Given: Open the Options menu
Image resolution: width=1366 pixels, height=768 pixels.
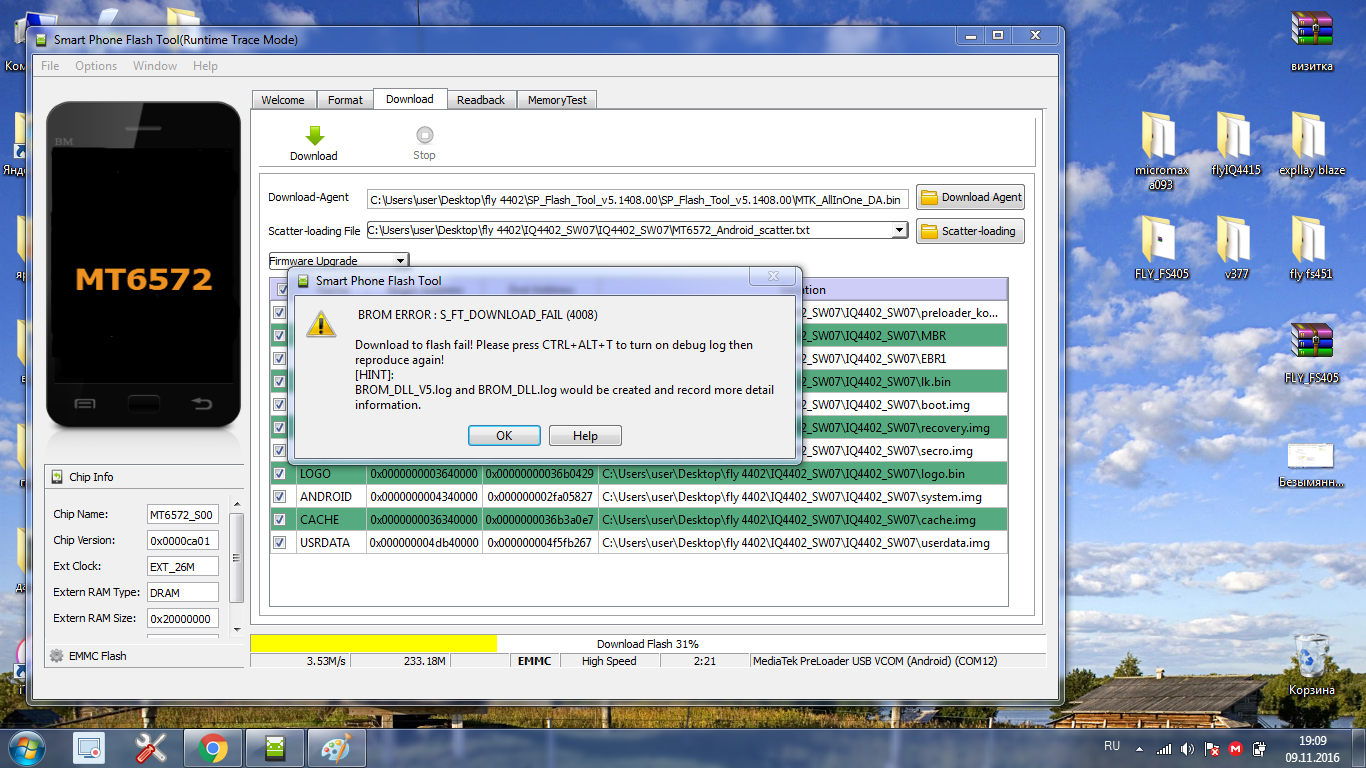Looking at the screenshot, I should pyautogui.click(x=96, y=66).
